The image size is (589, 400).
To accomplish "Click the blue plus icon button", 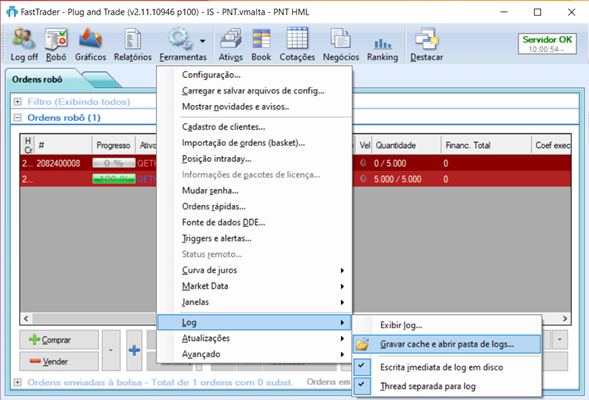I will tap(134, 350).
